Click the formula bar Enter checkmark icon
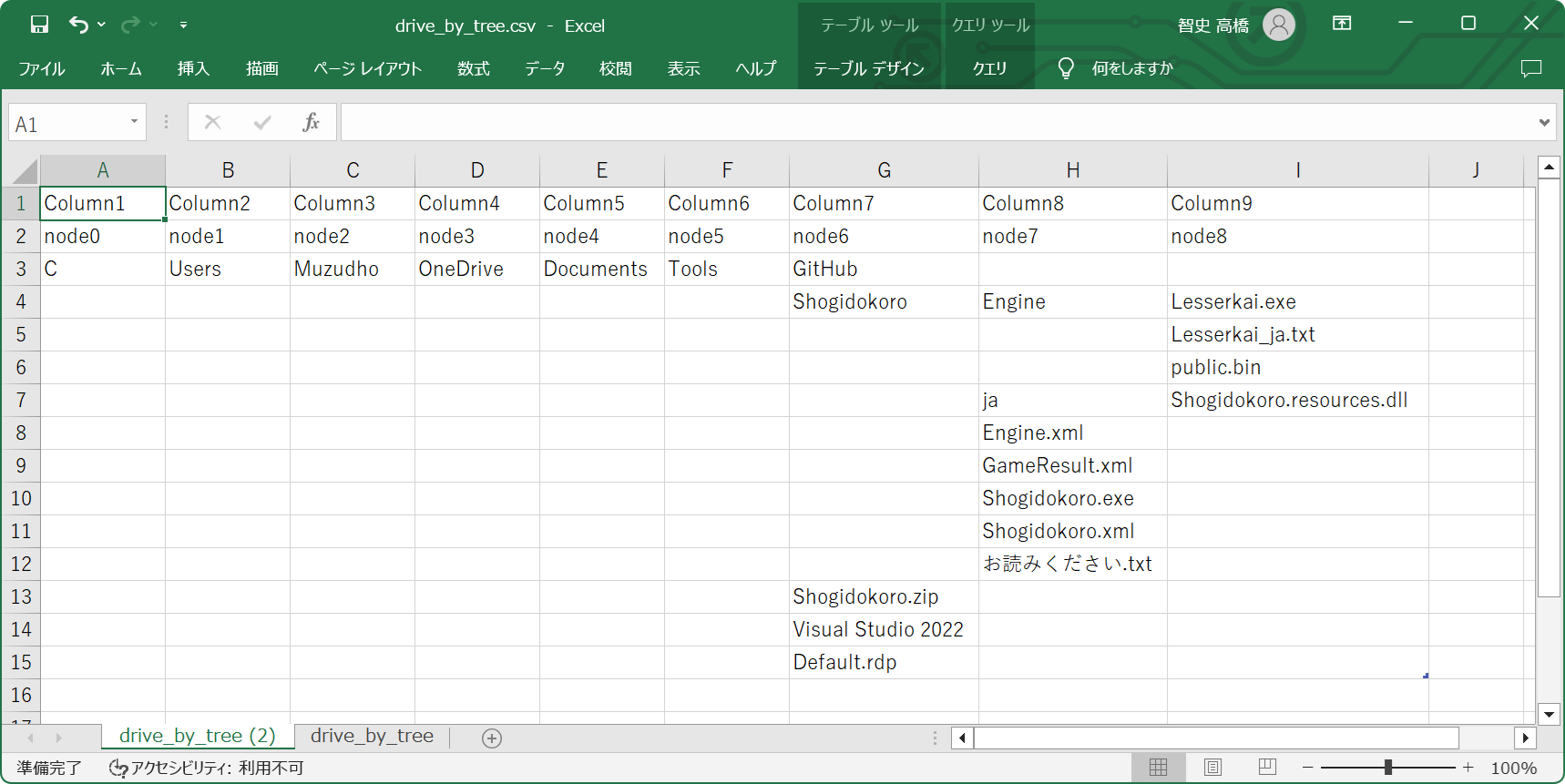 (262, 122)
